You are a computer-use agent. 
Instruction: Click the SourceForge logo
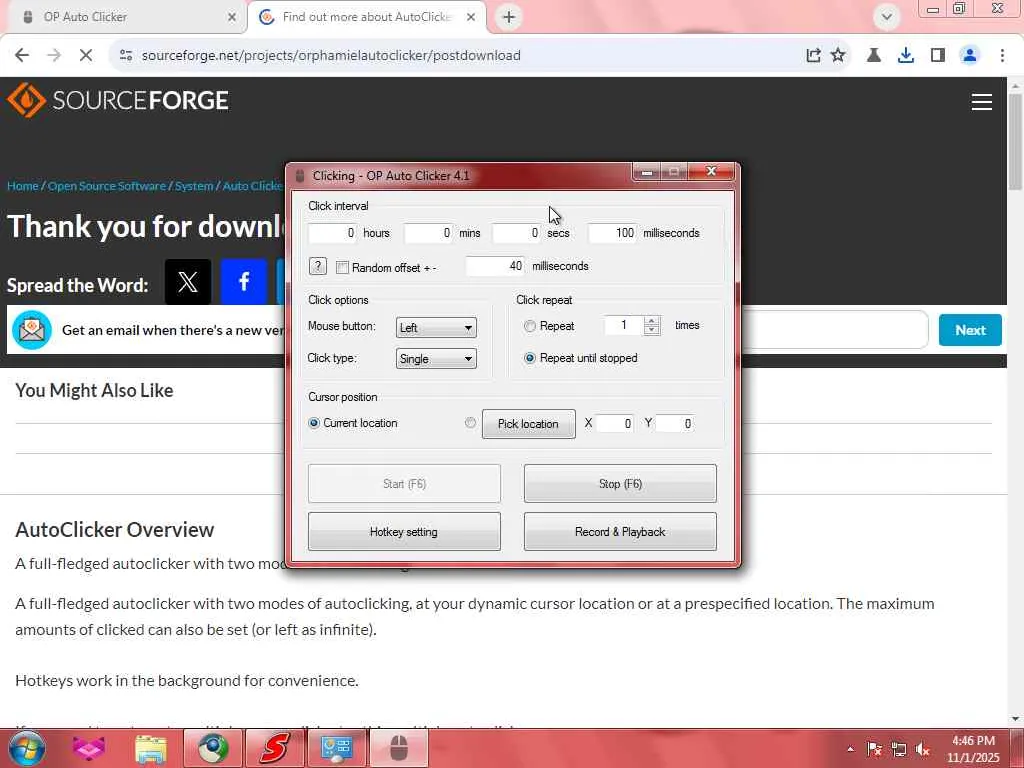point(118,100)
